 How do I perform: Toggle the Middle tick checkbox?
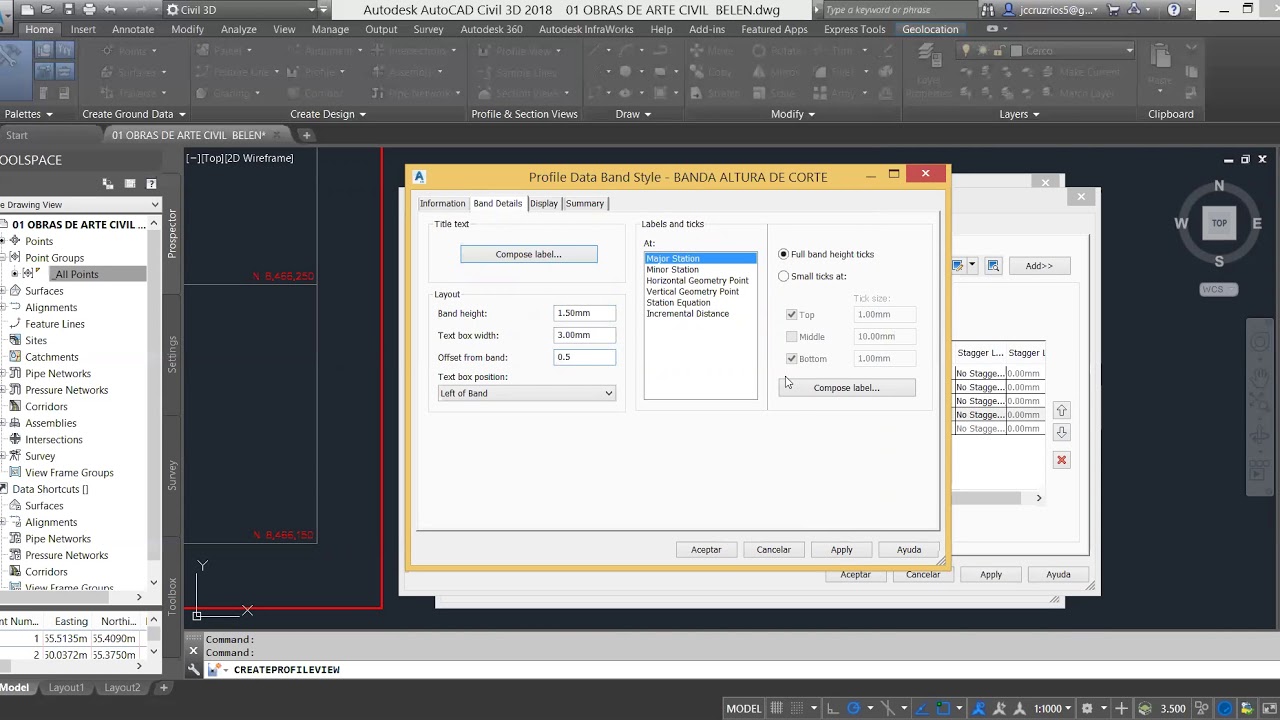[x=792, y=336]
